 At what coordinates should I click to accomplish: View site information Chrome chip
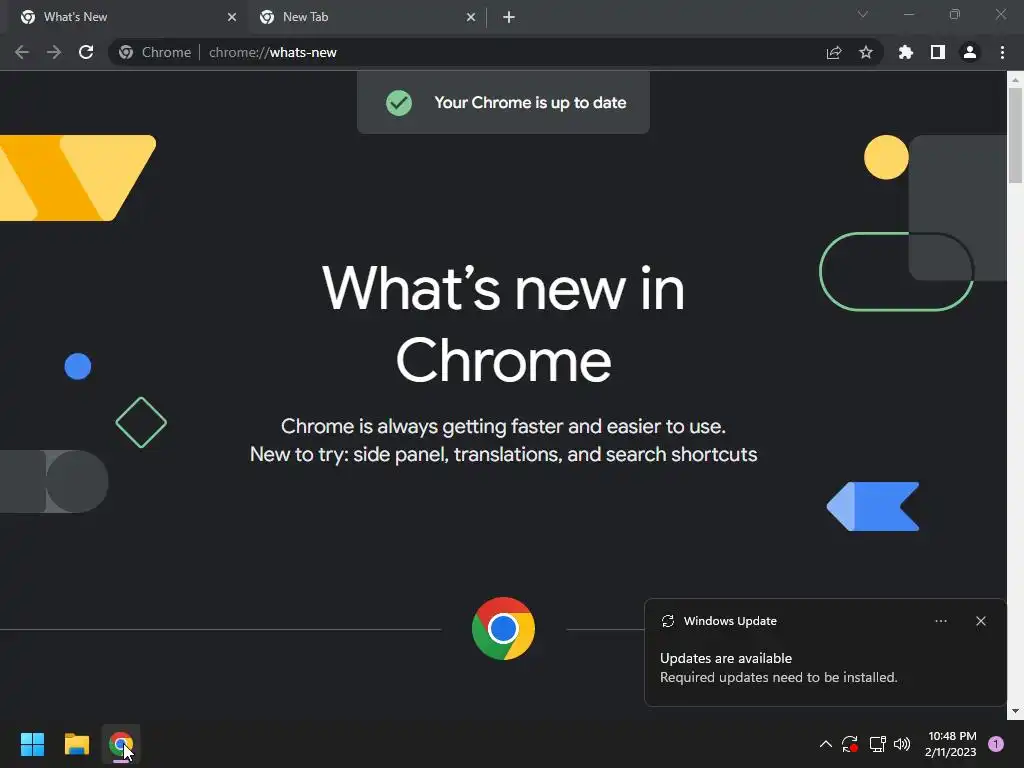point(155,52)
